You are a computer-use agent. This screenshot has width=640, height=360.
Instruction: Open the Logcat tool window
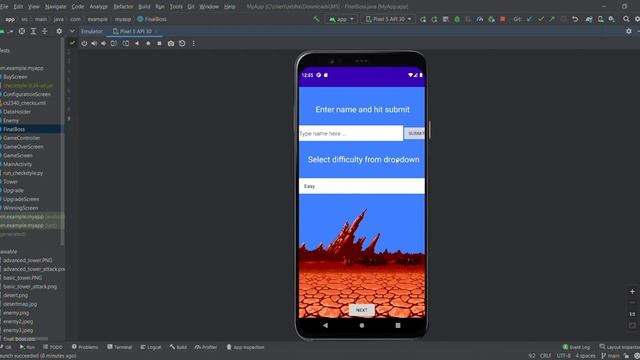pos(151,347)
